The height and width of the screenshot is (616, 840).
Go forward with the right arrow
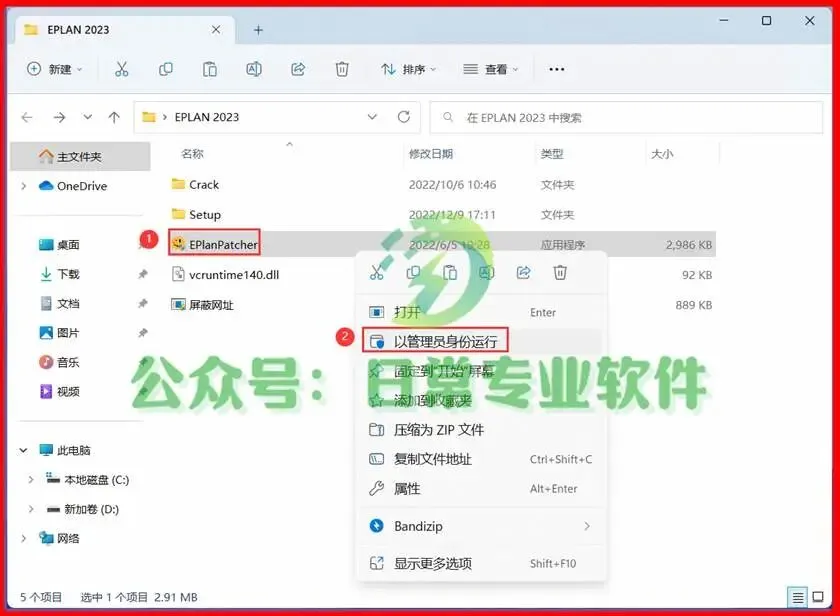[x=59, y=117]
